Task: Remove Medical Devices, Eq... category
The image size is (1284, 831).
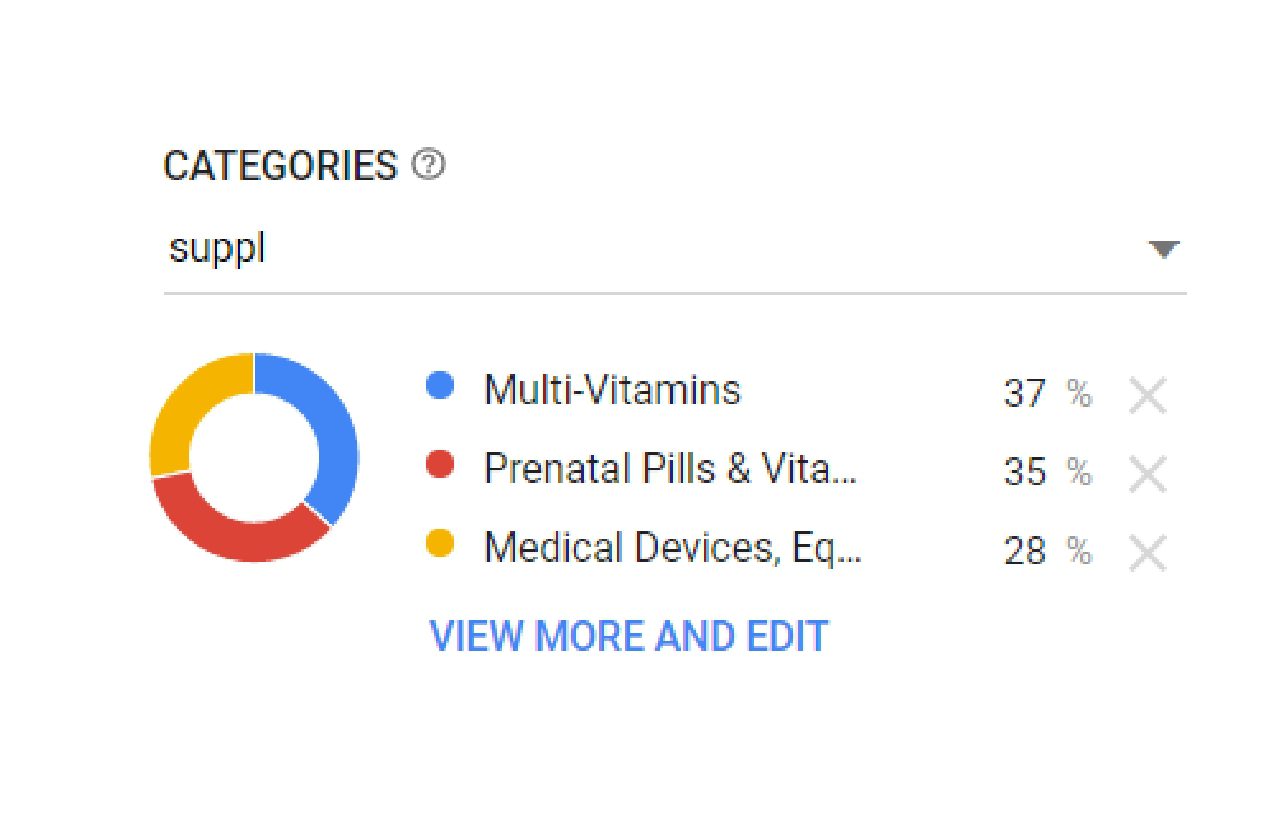Action: click(1147, 553)
